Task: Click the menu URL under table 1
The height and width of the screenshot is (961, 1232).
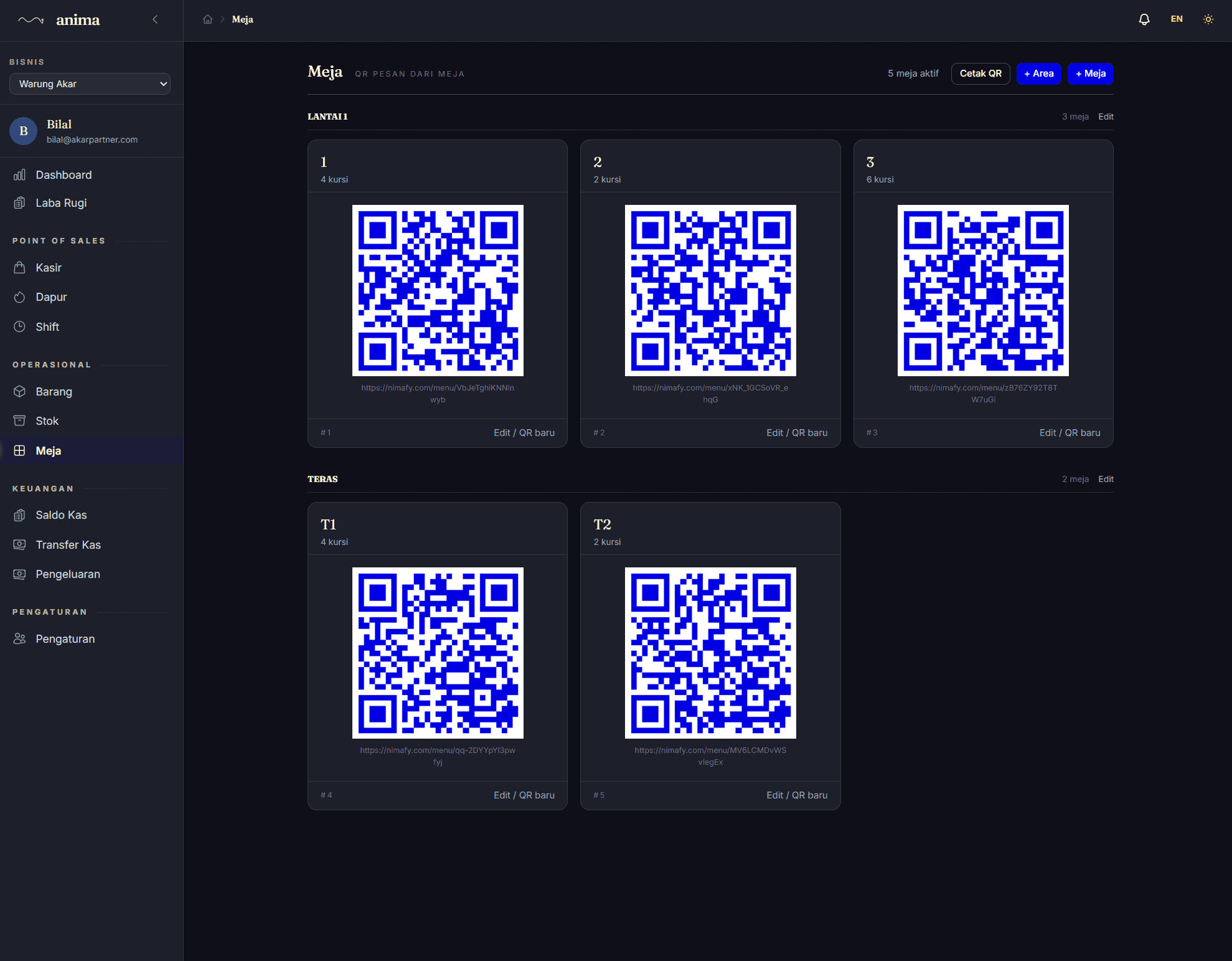Action: click(x=438, y=394)
